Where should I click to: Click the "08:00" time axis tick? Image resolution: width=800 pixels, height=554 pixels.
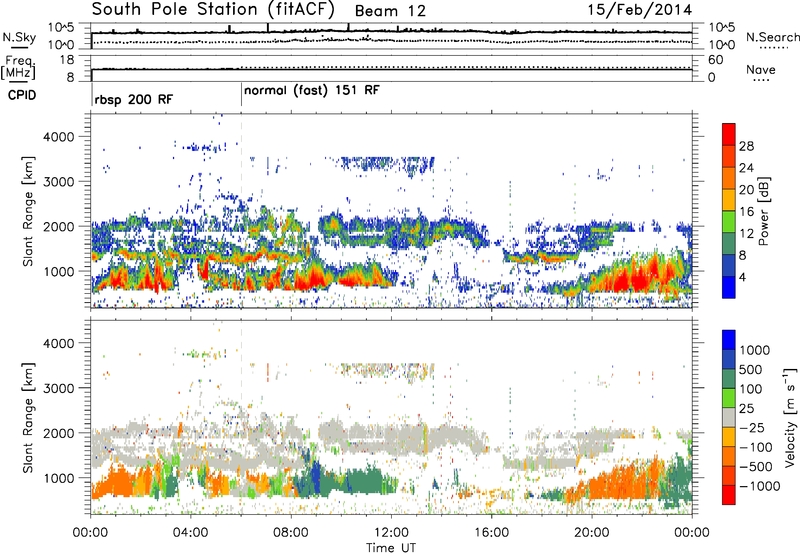point(291,533)
